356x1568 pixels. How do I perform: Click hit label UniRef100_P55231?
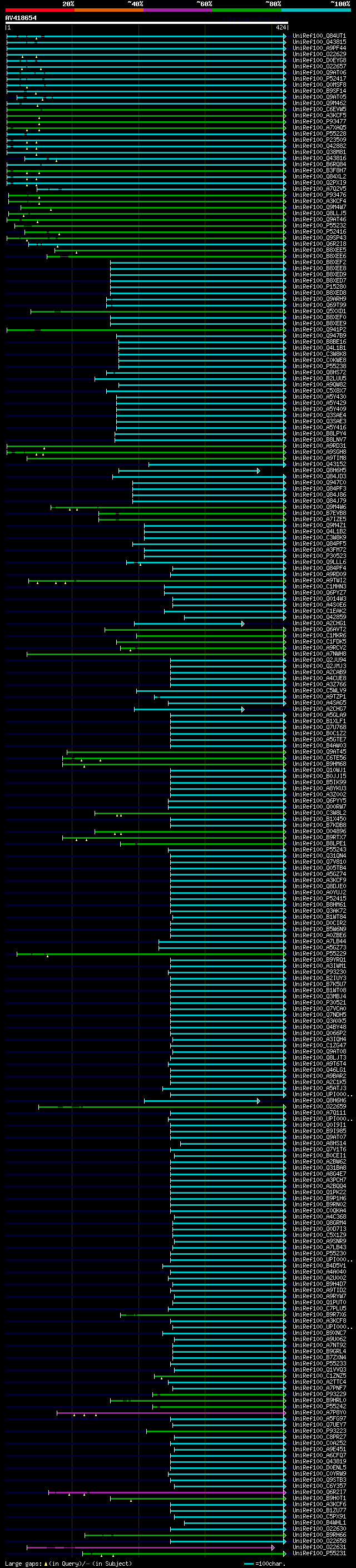pyautogui.click(x=319, y=1553)
